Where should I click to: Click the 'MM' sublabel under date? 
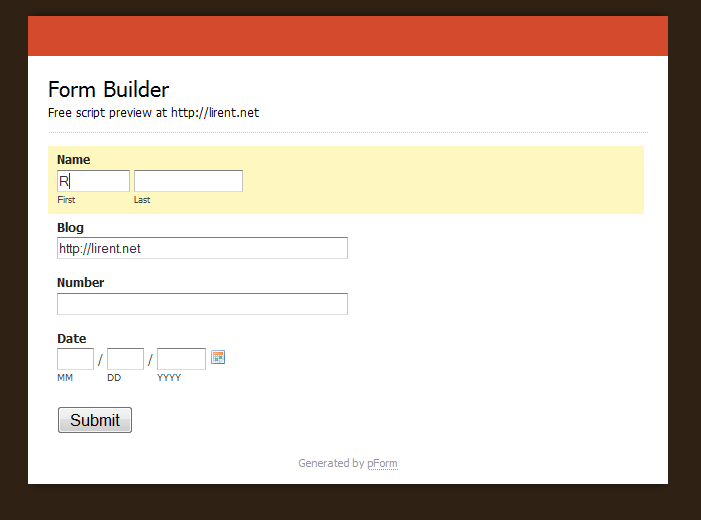tap(65, 378)
